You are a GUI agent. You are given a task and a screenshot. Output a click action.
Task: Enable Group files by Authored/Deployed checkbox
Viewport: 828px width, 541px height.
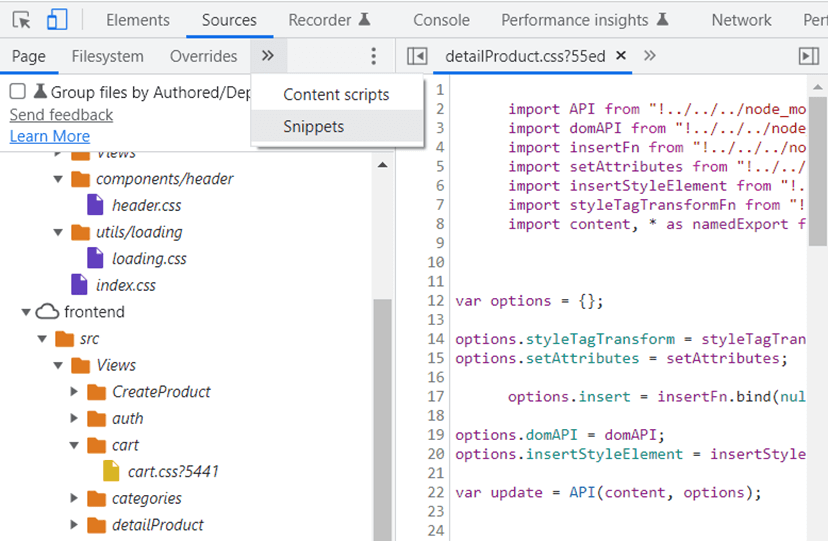pos(18,92)
